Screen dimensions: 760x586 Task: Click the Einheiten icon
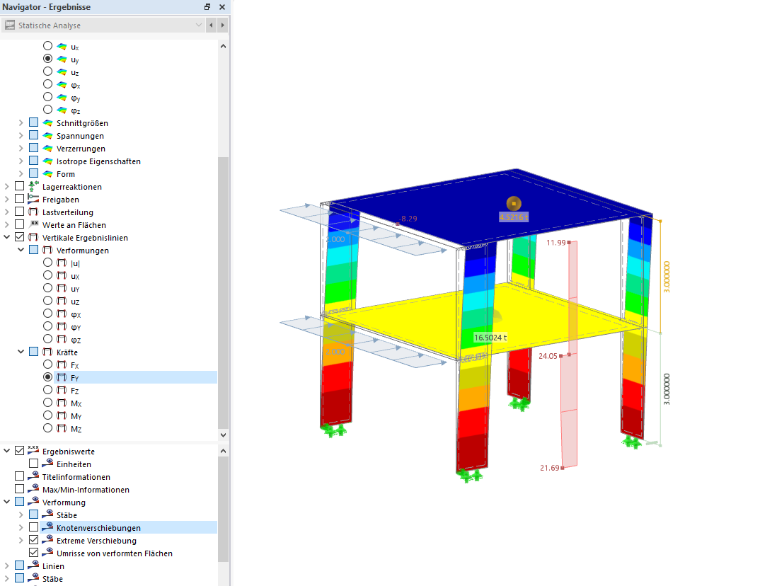point(48,463)
